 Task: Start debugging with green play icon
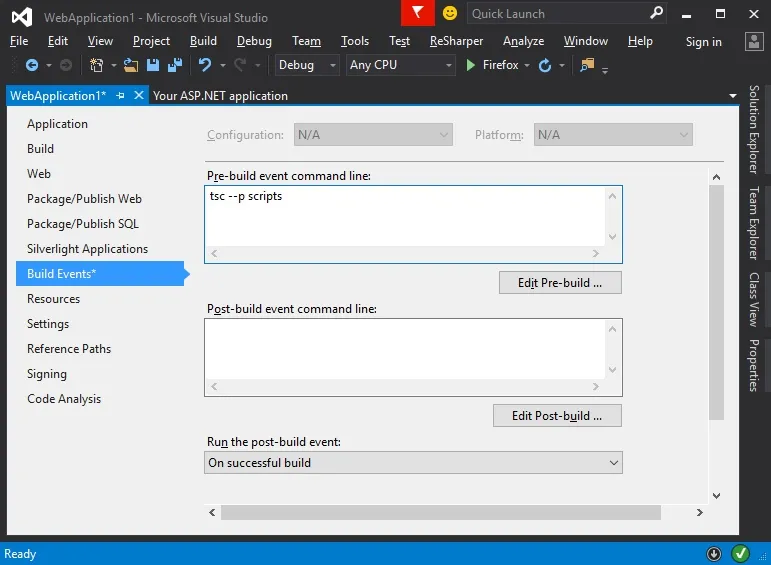tap(471, 65)
